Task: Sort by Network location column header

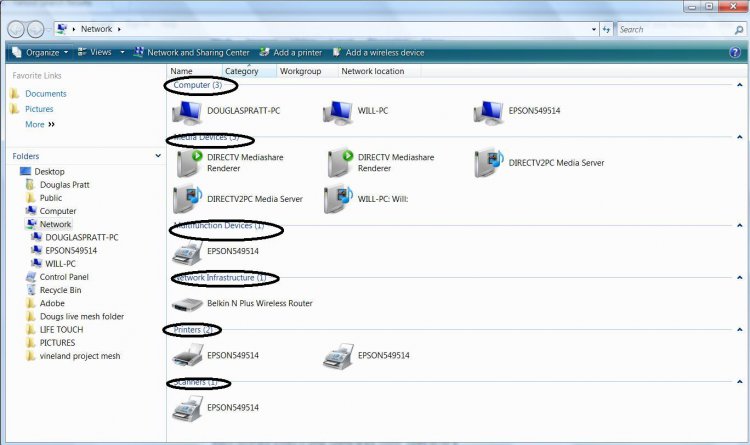Action: click(x=379, y=71)
